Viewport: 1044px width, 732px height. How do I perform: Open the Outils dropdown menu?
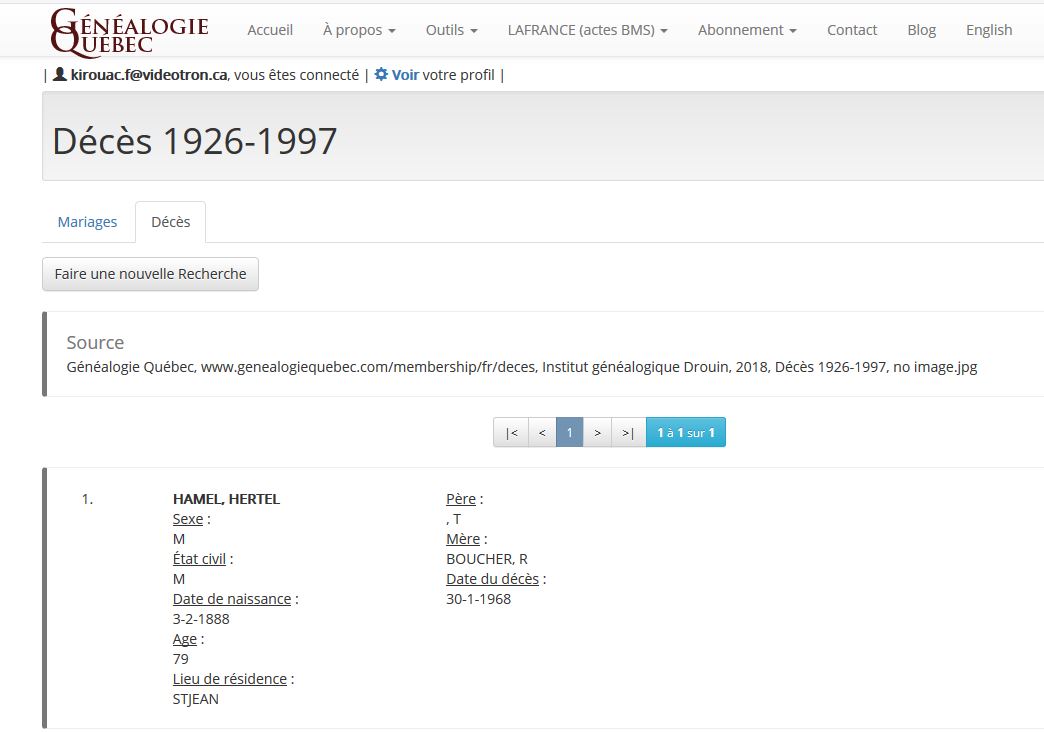click(x=451, y=30)
